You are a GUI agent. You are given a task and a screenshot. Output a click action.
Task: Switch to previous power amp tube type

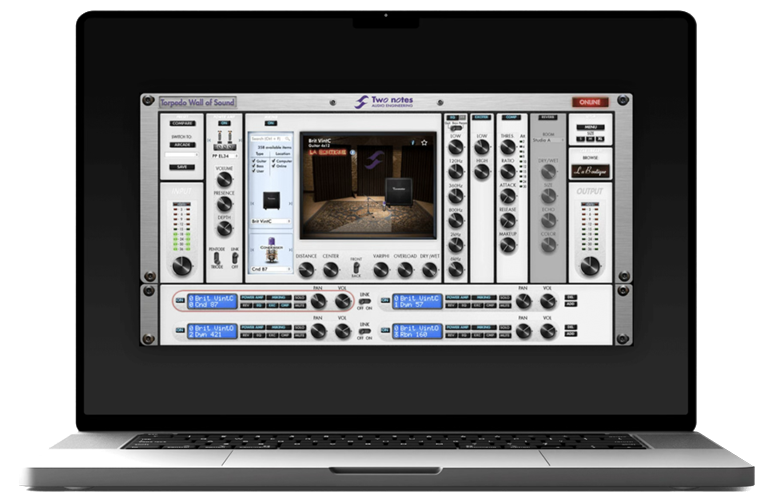tap(209, 141)
